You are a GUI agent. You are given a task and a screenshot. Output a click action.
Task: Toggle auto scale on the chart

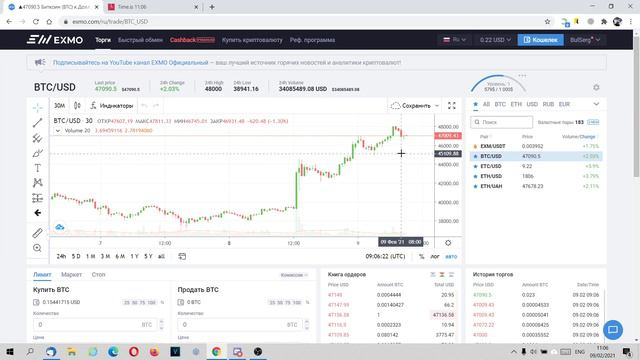[451, 256]
